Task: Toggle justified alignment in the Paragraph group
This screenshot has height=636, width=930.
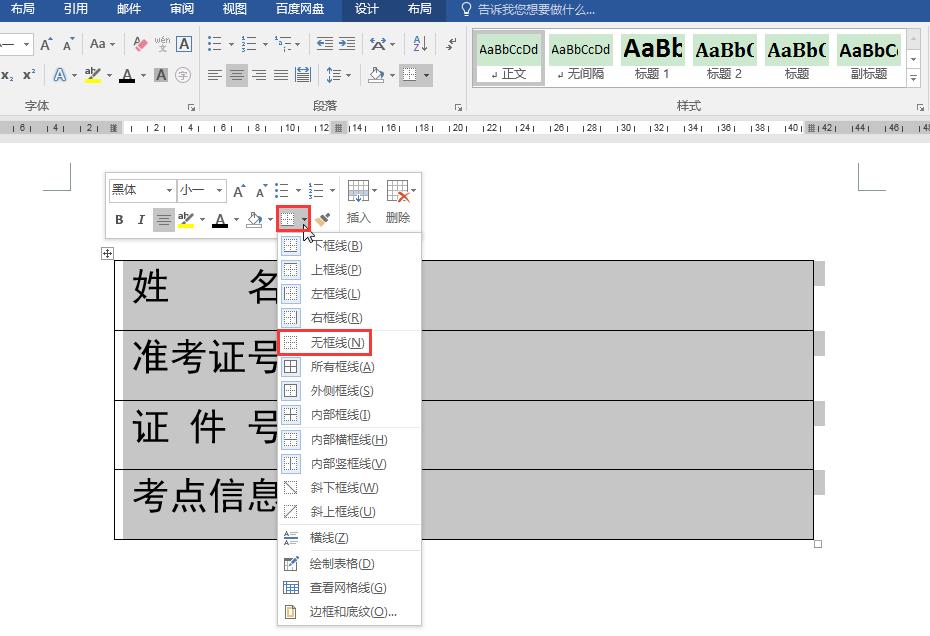Action: (x=281, y=74)
